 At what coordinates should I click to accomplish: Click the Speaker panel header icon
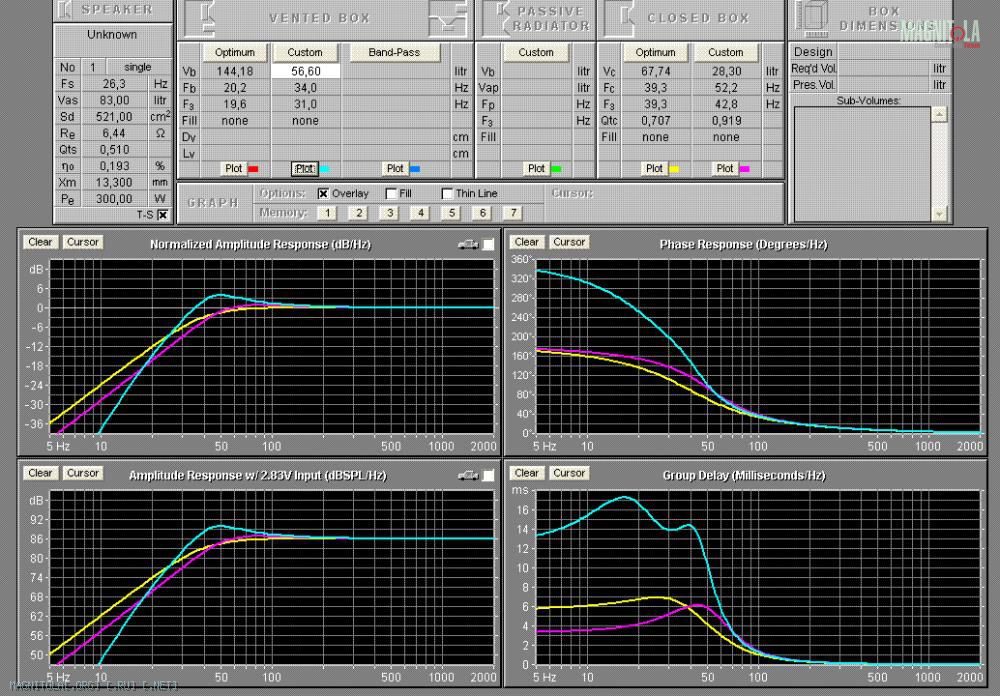[x=65, y=11]
